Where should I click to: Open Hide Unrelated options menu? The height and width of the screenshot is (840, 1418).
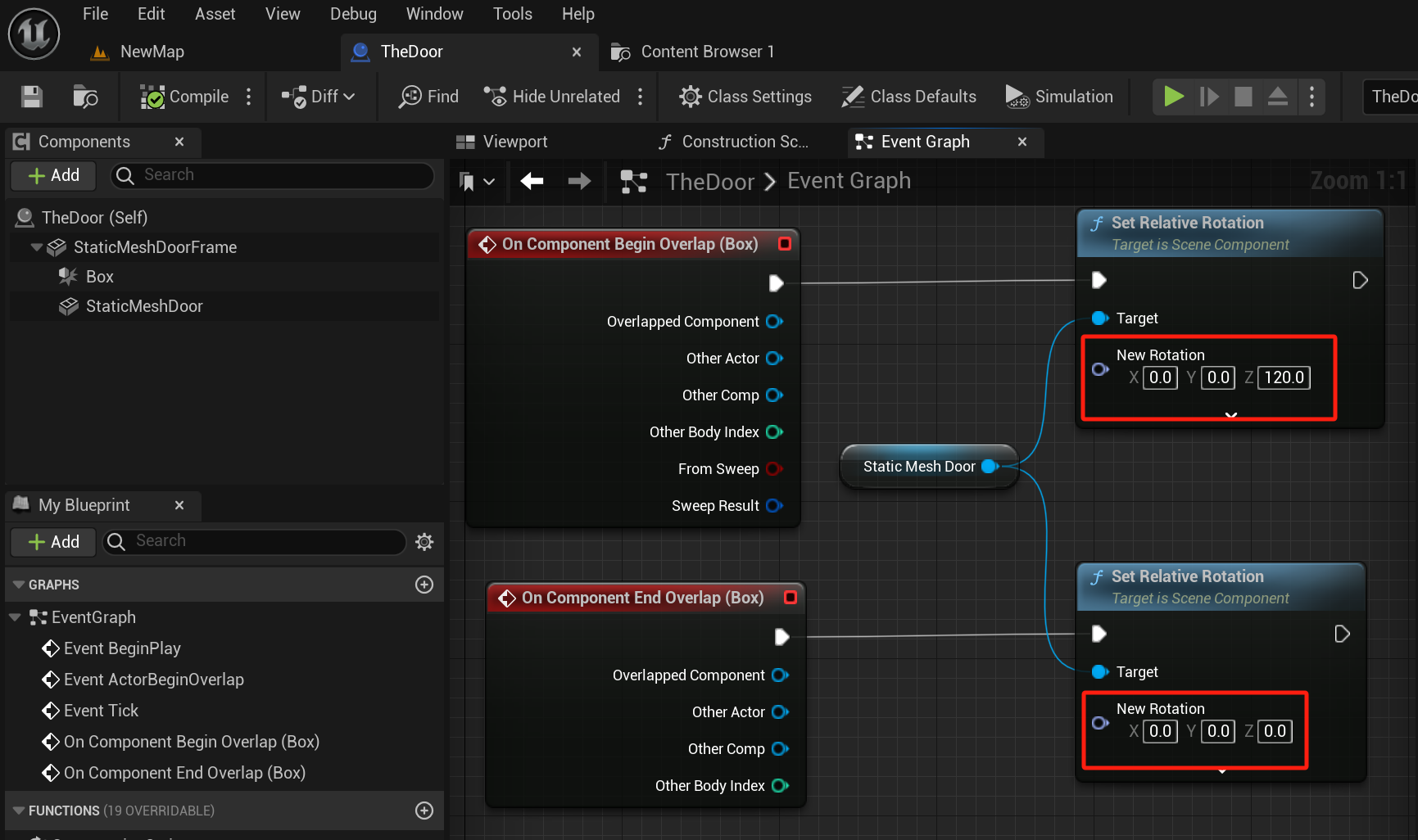pos(641,97)
